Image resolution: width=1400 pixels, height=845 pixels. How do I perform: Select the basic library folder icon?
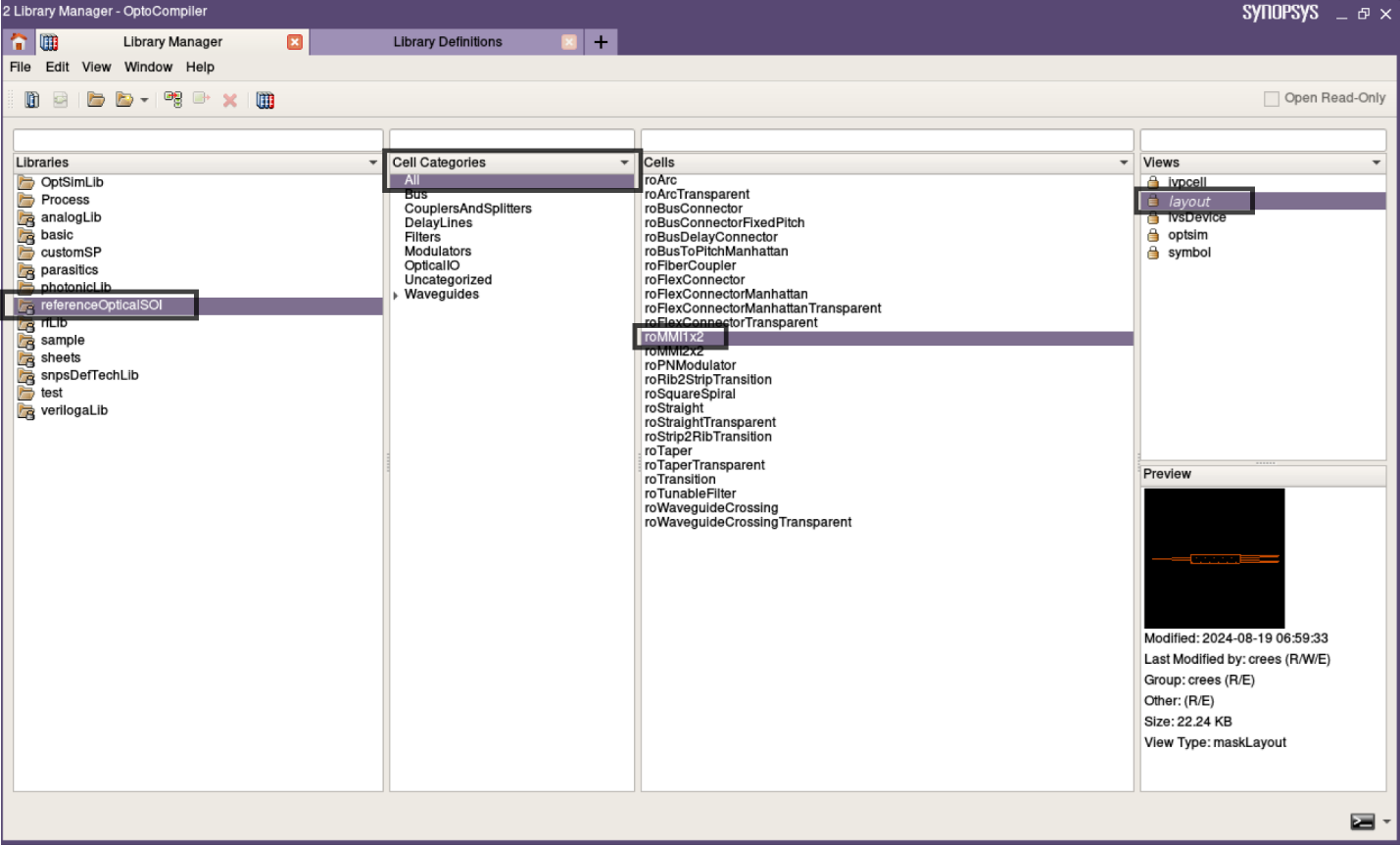coord(26,235)
